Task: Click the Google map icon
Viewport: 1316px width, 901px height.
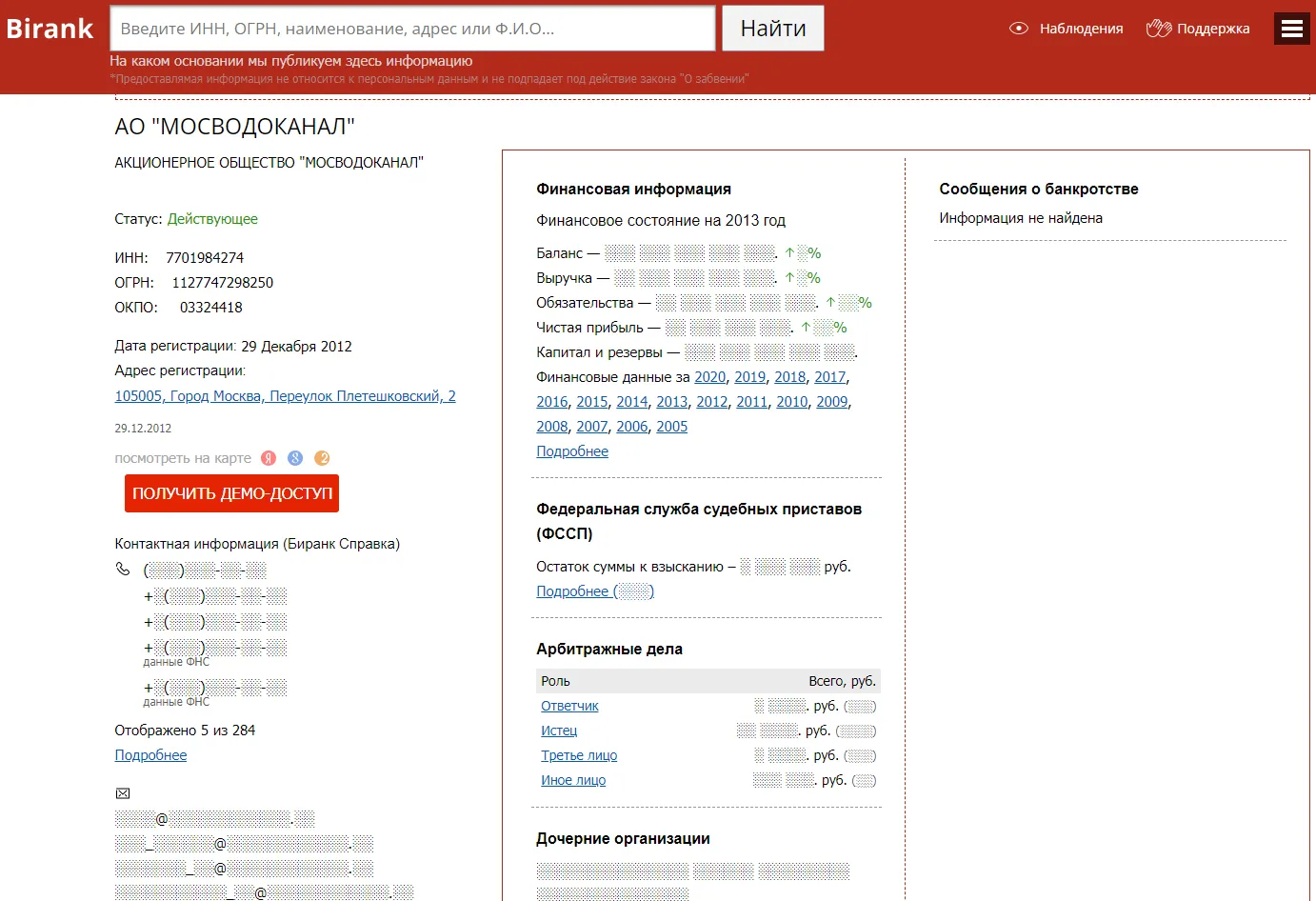Action: (295, 458)
